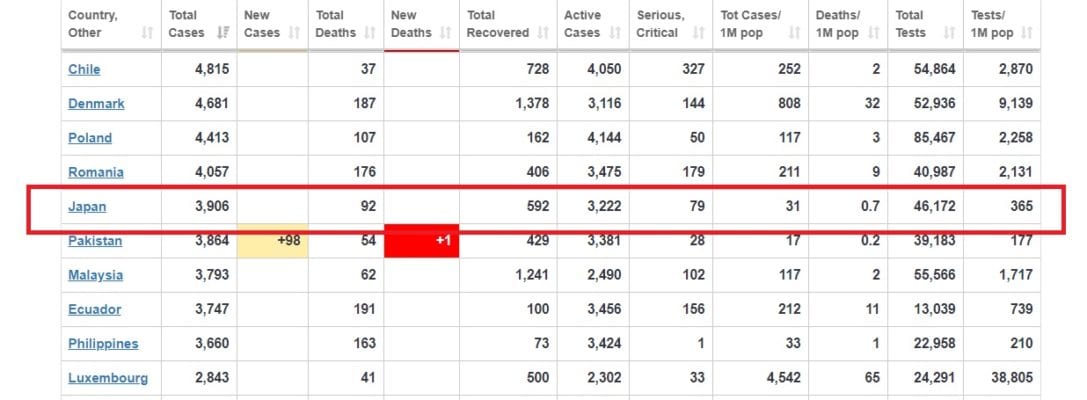Click Pakistan's red +1 new deaths cell
This screenshot has height=400, width=1087.
pyautogui.click(x=421, y=241)
